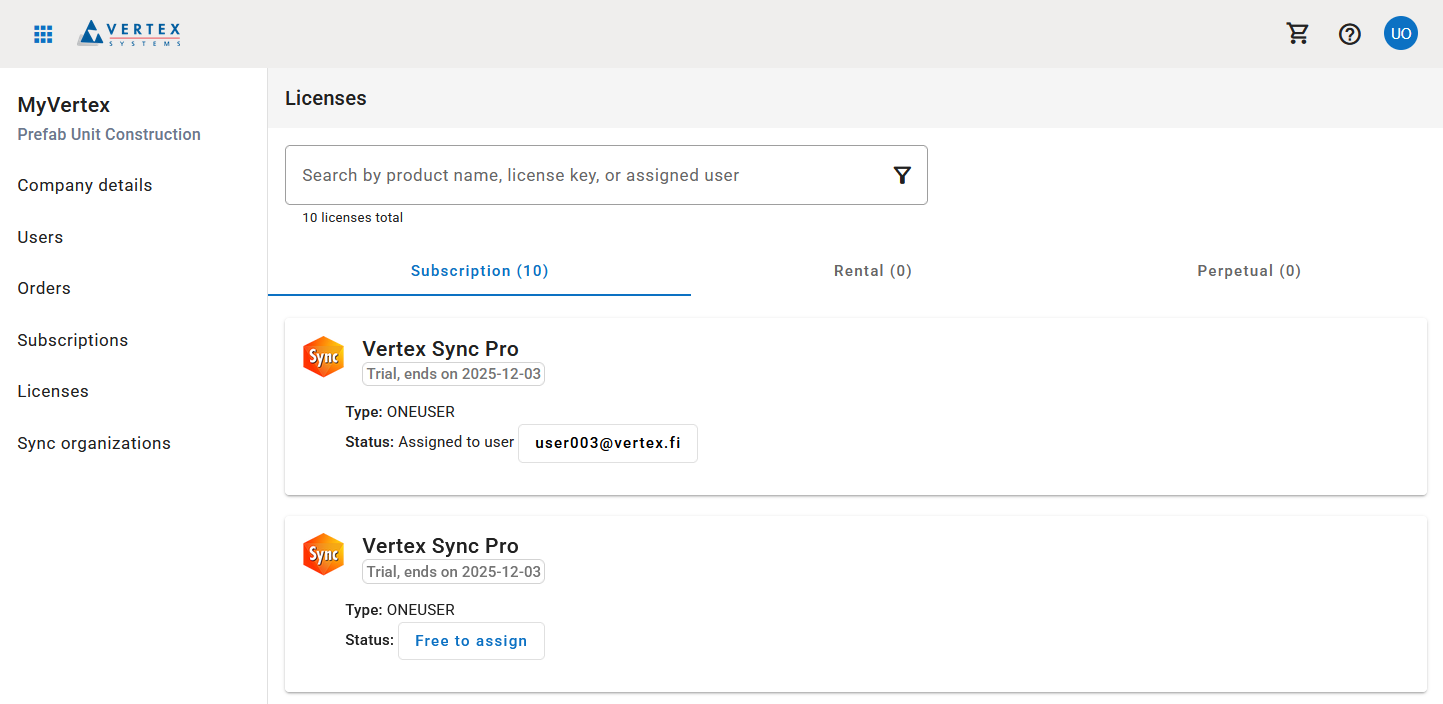Screen dimensions: 1443x704
Task: Click the first Vertex Sync Pro product icon
Action: click(323, 358)
